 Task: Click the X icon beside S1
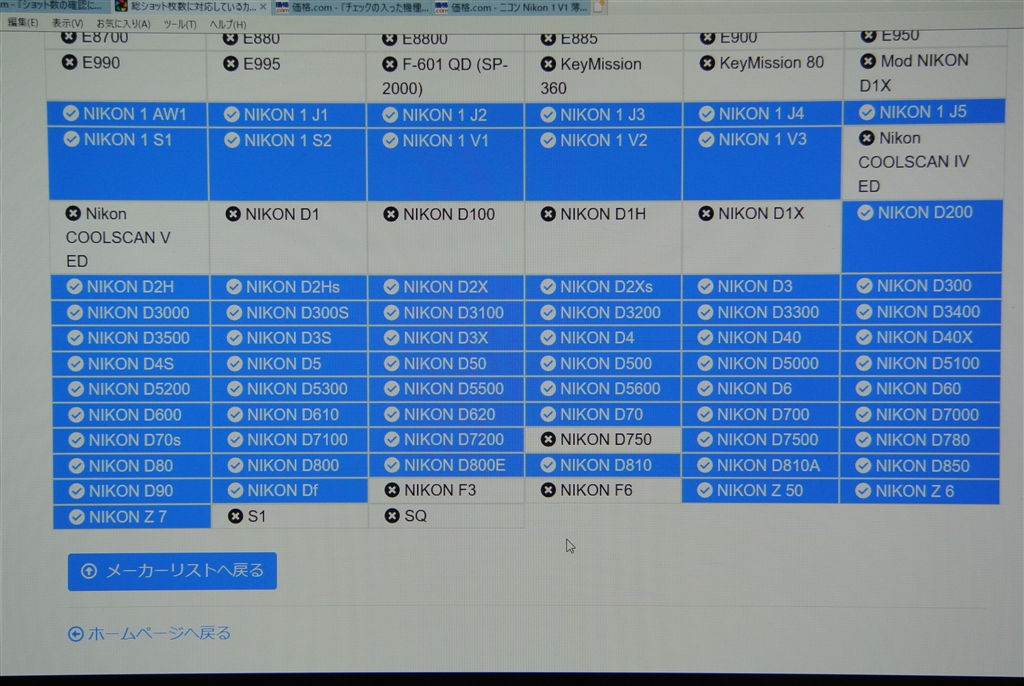click(x=236, y=516)
